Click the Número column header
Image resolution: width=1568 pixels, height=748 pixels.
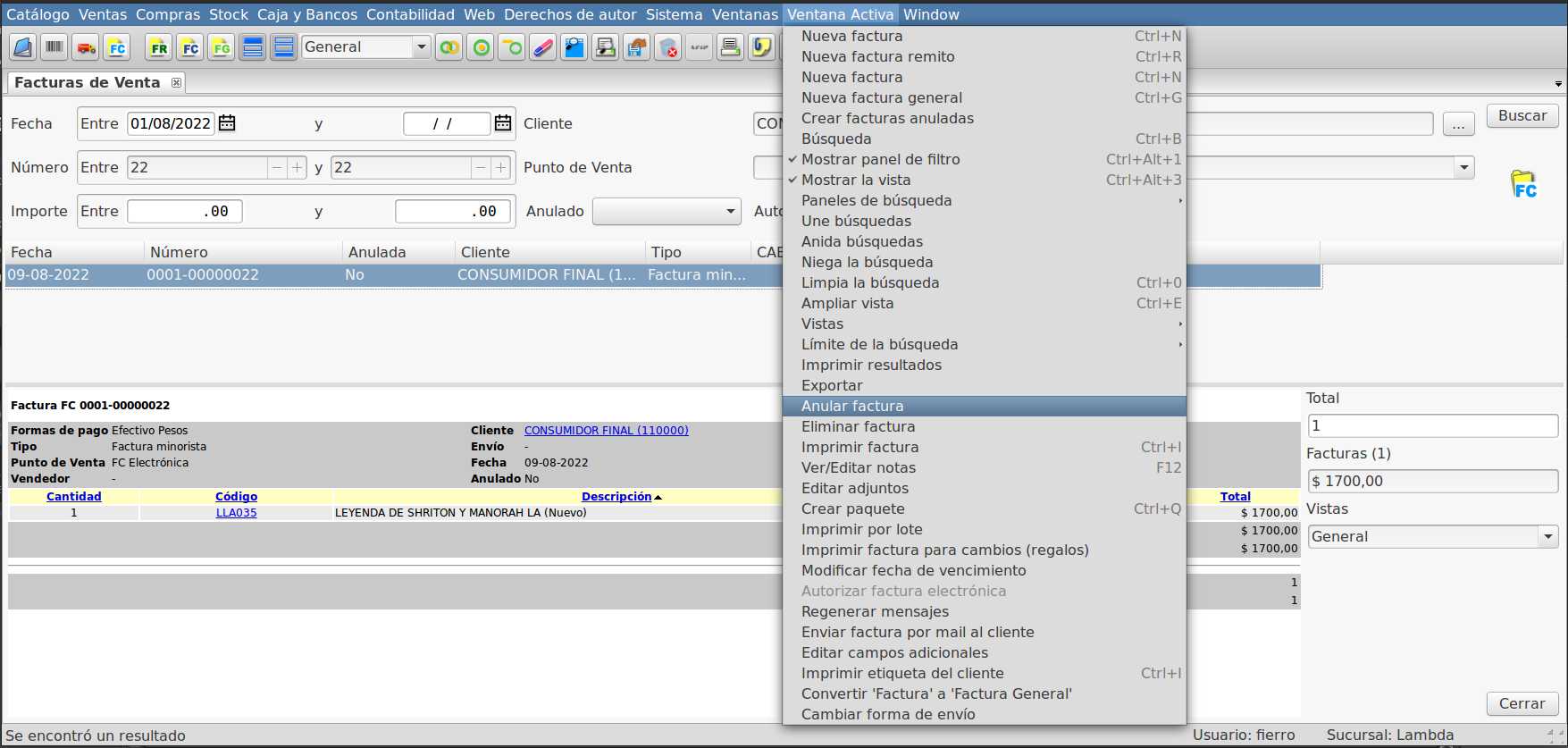[x=243, y=253]
